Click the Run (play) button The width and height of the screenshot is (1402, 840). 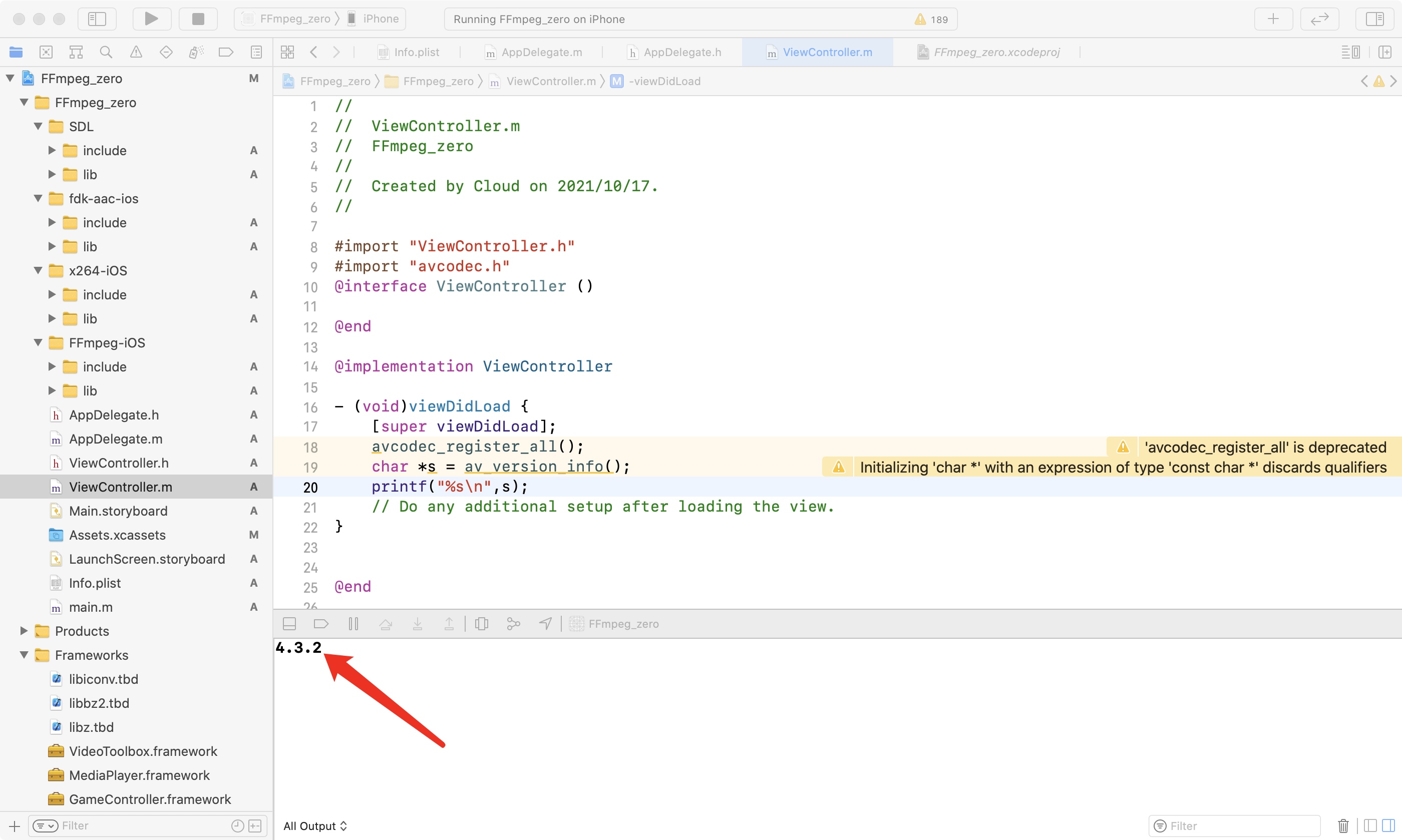[151, 19]
